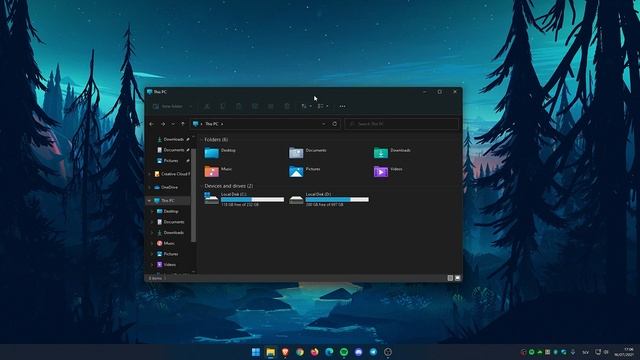Expand Desktop node under This PC
Image resolution: width=640 pixels, height=360 pixels.
point(153,211)
